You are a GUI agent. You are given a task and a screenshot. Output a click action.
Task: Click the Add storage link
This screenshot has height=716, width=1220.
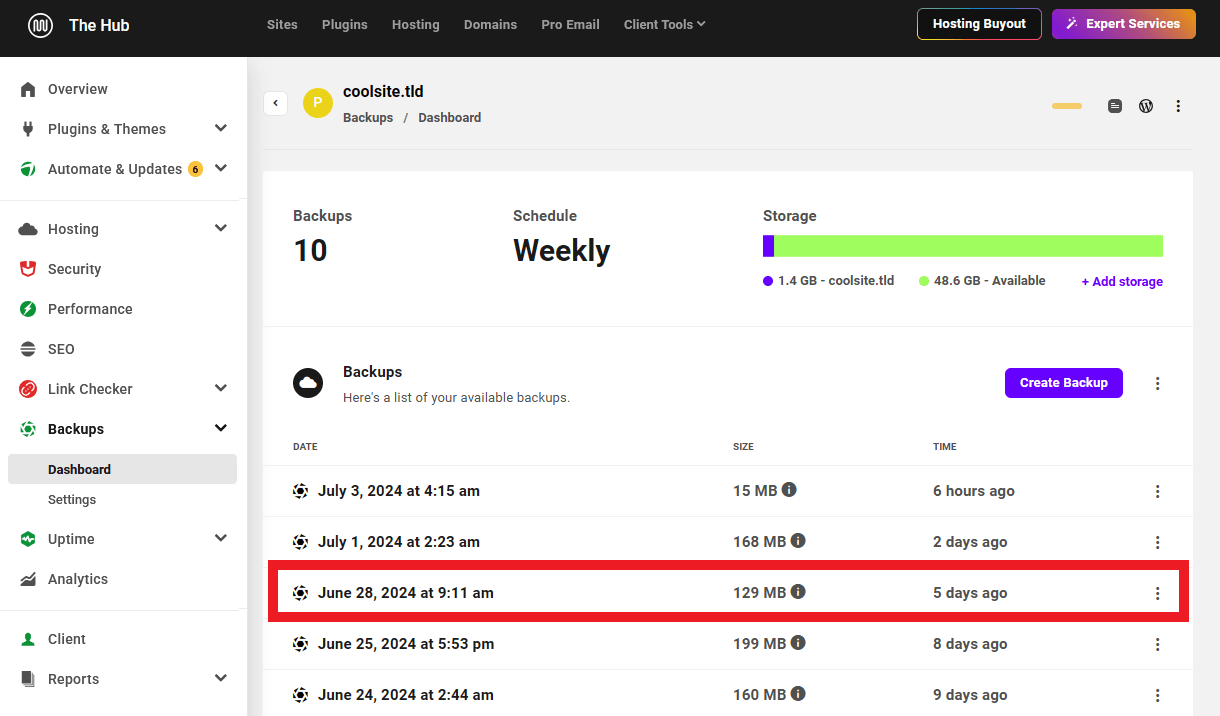click(1122, 282)
